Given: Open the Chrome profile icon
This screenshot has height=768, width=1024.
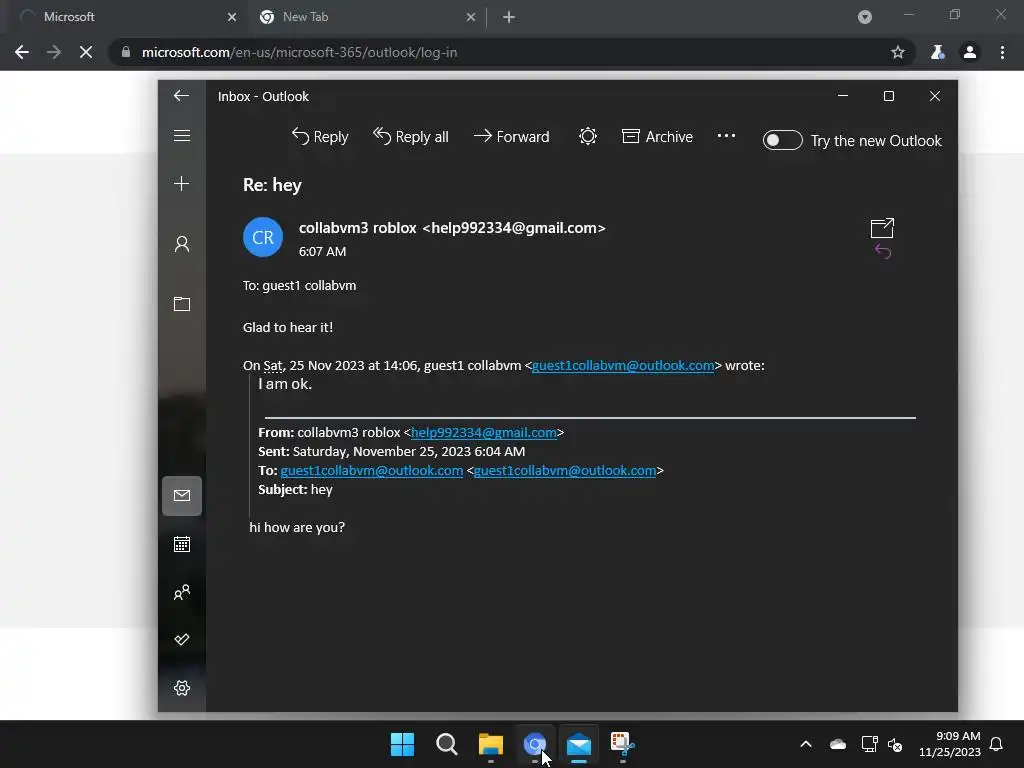Looking at the screenshot, I should pyautogui.click(x=970, y=52).
